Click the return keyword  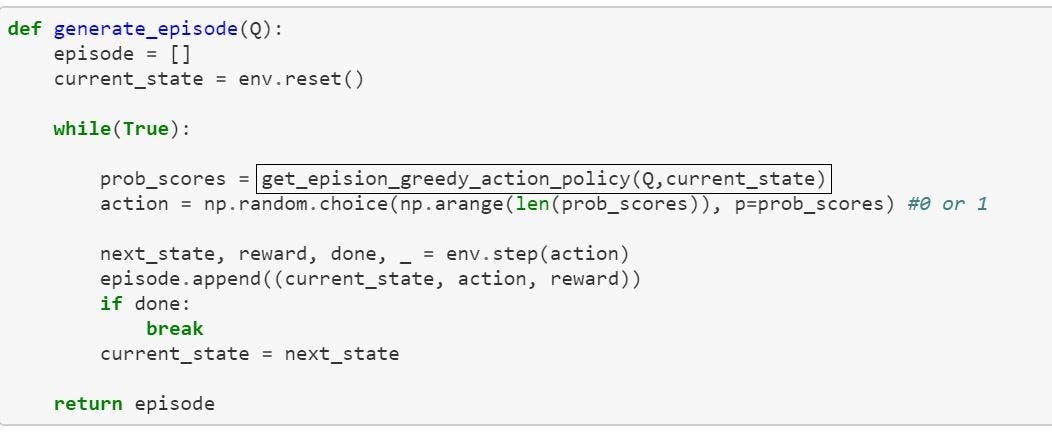[x=89, y=404]
